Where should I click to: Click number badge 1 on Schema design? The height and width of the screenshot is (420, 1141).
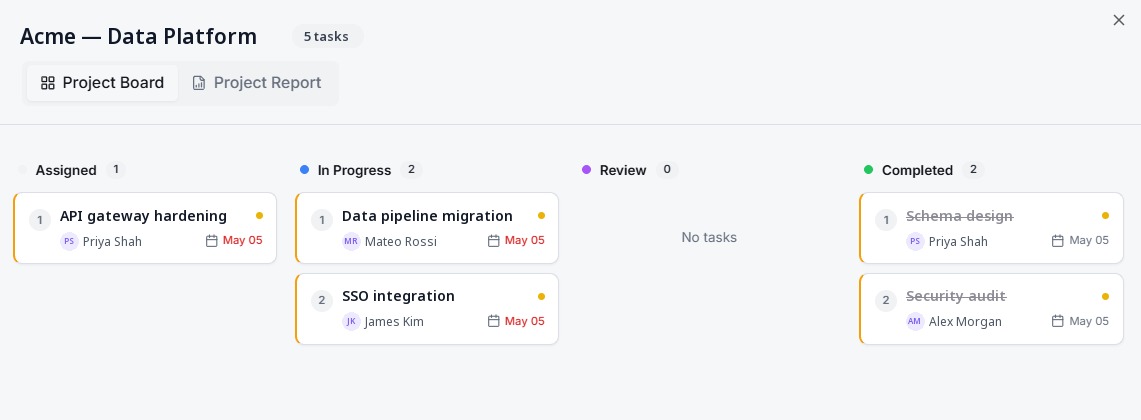[886, 220]
